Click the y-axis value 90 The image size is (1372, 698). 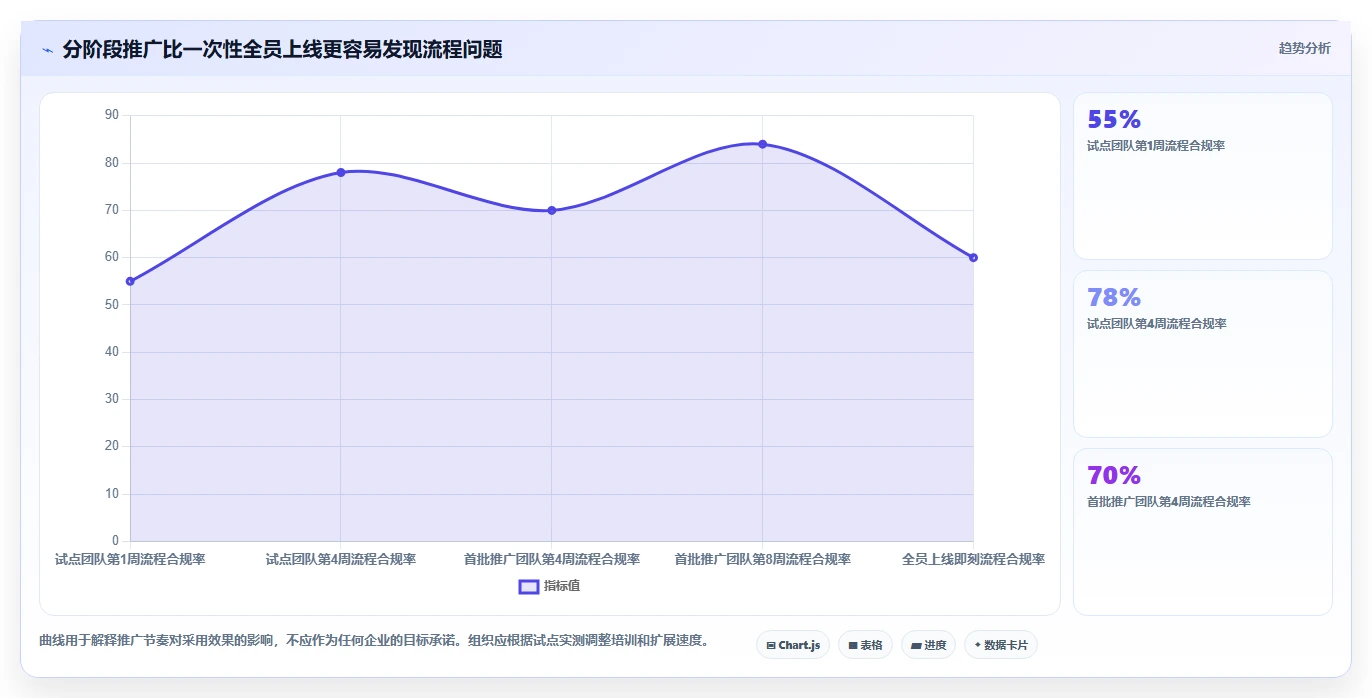point(111,115)
